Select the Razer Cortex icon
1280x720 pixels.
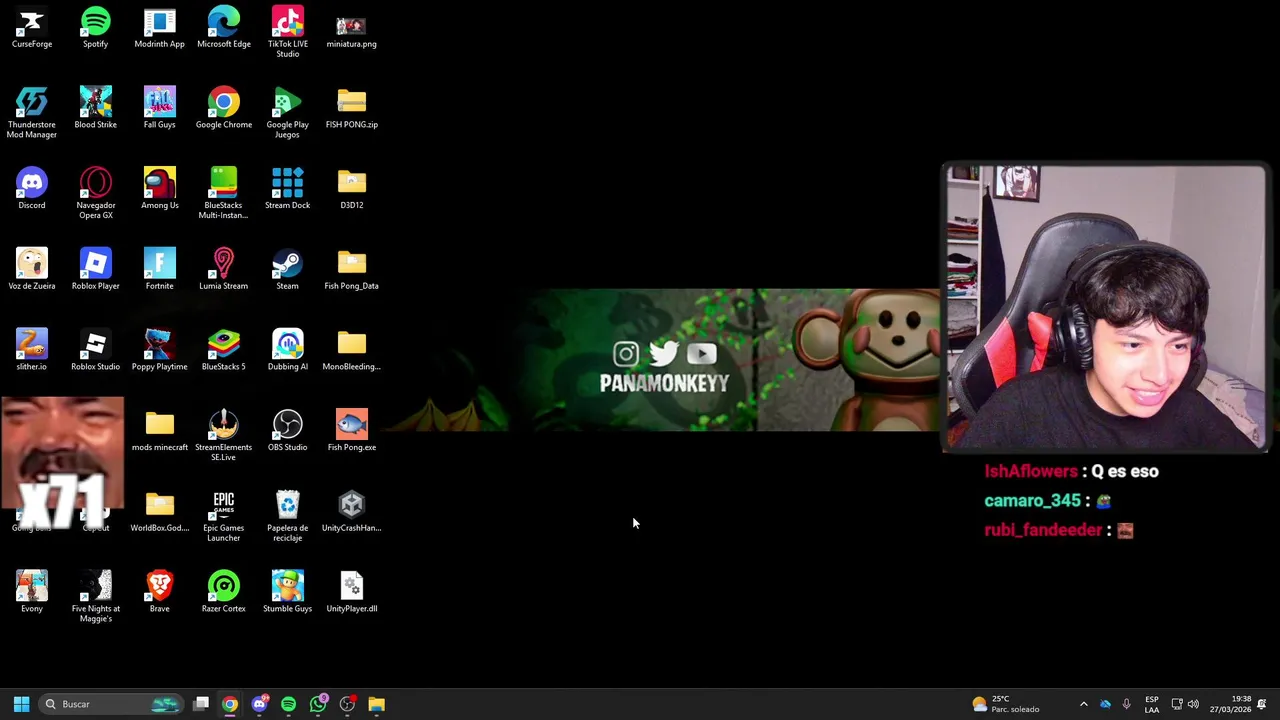(x=224, y=593)
